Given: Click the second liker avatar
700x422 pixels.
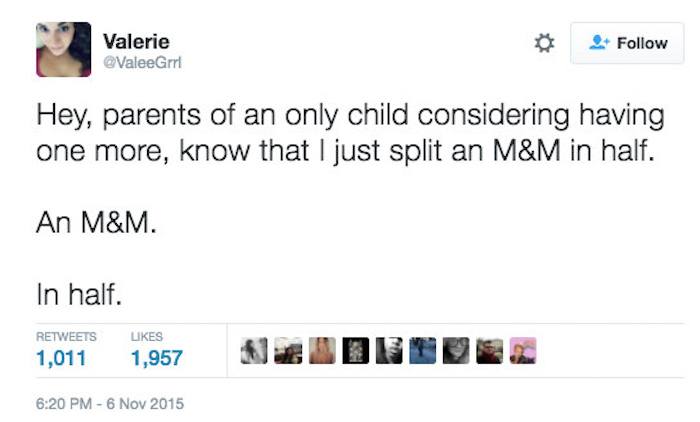Looking at the screenshot, I should [x=288, y=350].
